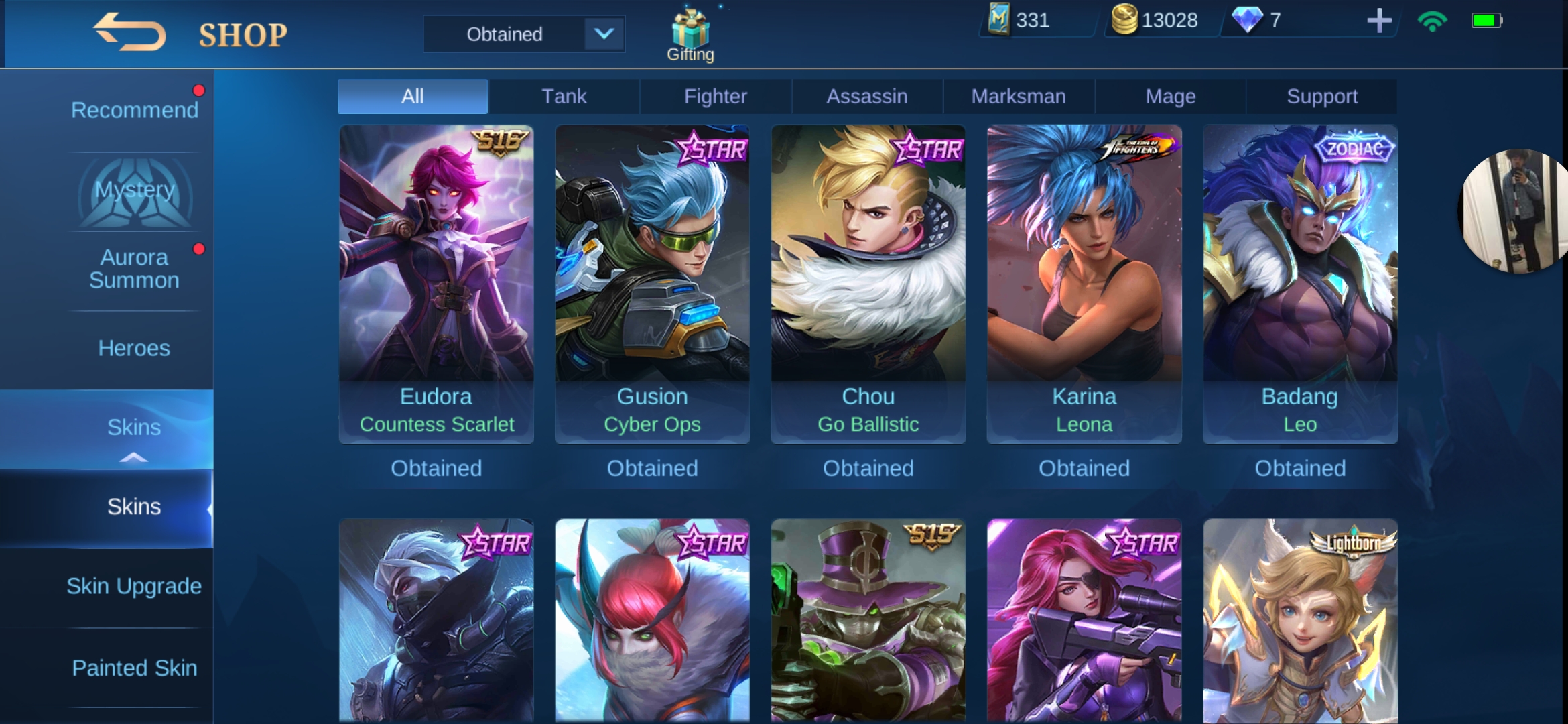Collapse the Skins section chevron in sidebar
The image size is (1568, 724).
click(x=133, y=457)
